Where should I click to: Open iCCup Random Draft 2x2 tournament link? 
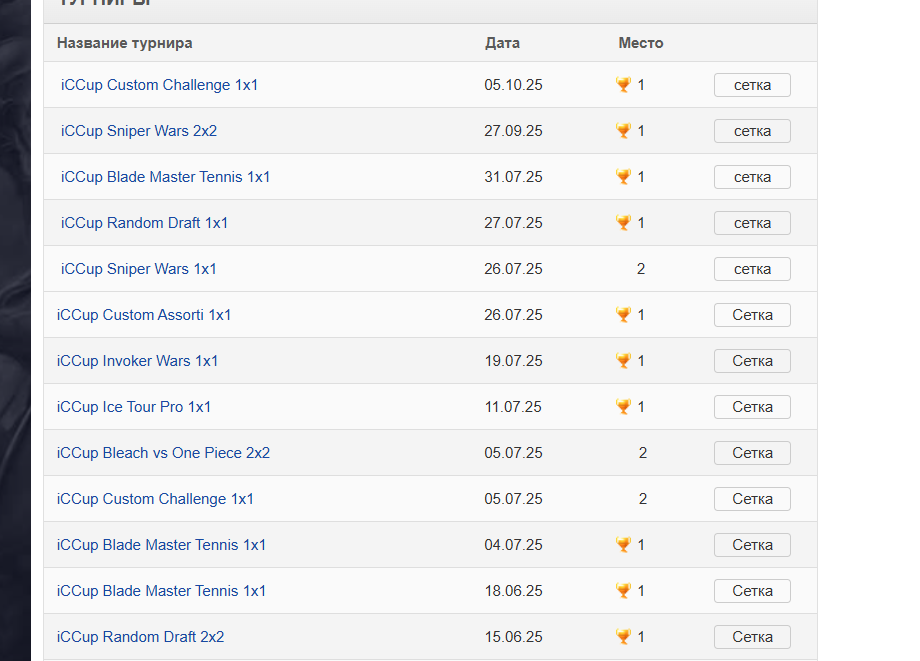(140, 637)
